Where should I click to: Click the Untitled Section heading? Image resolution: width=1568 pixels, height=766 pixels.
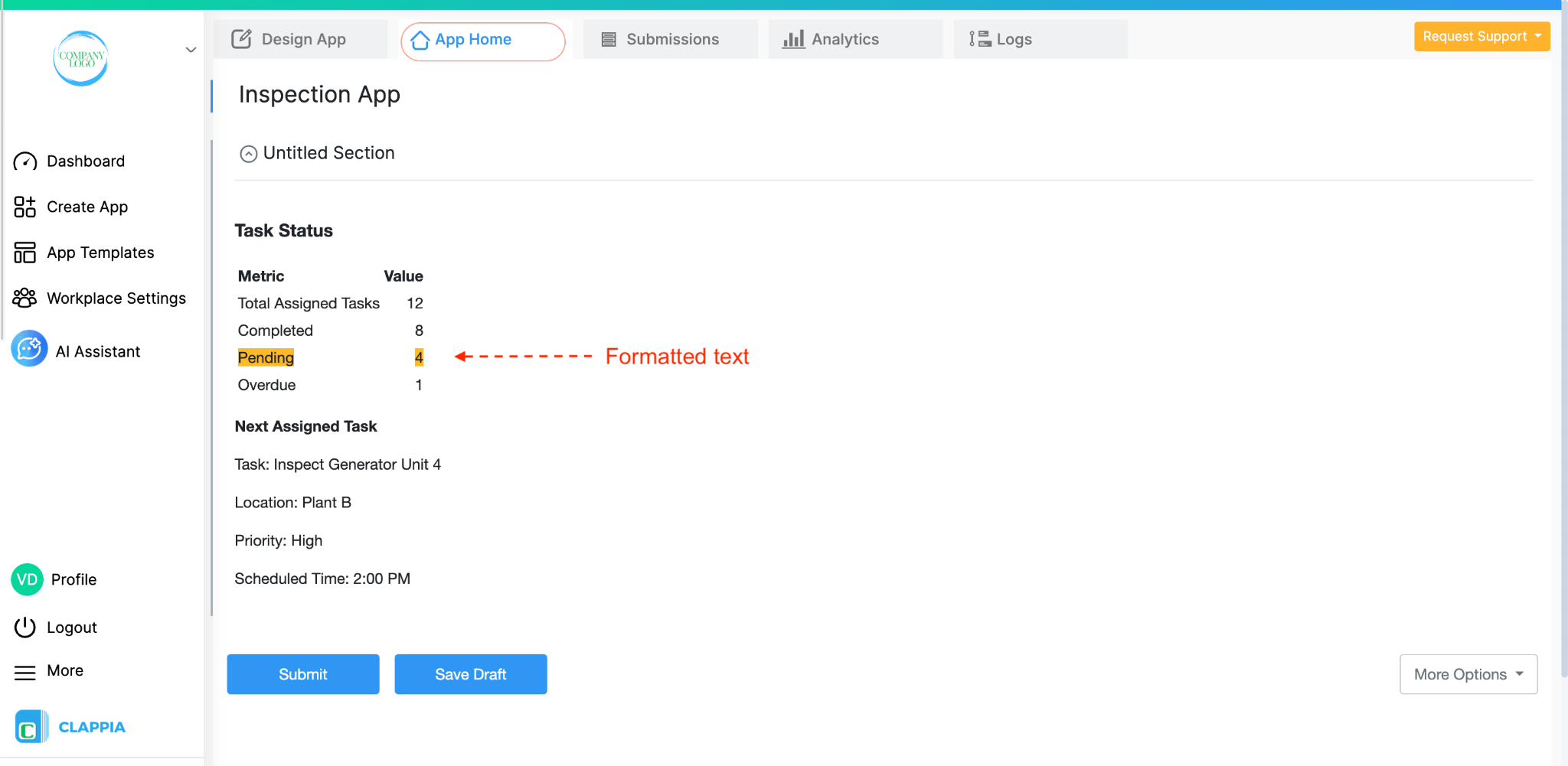pyautogui.click(x=329, y=153)
